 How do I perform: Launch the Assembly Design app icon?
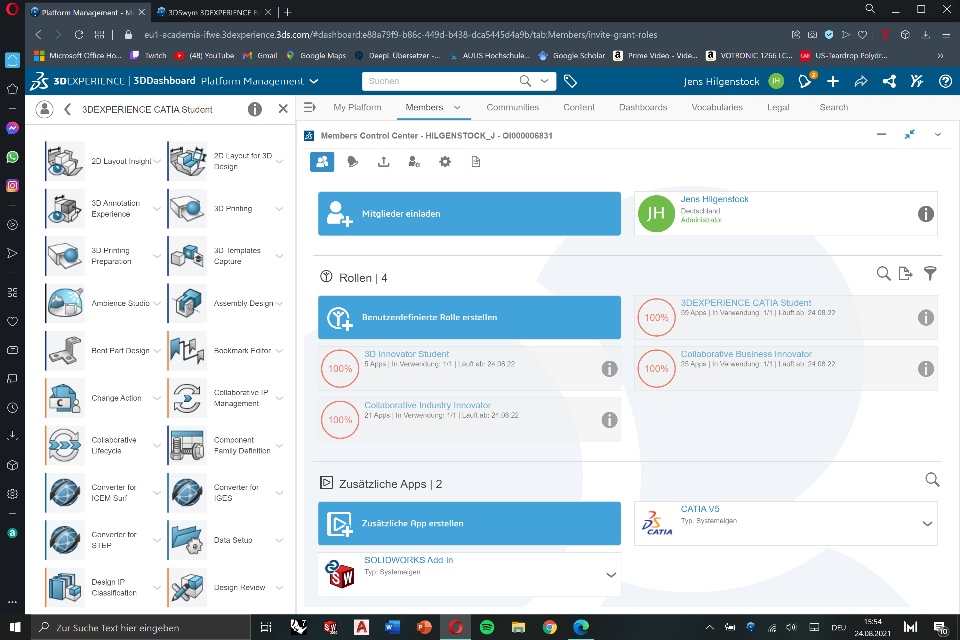187,303
